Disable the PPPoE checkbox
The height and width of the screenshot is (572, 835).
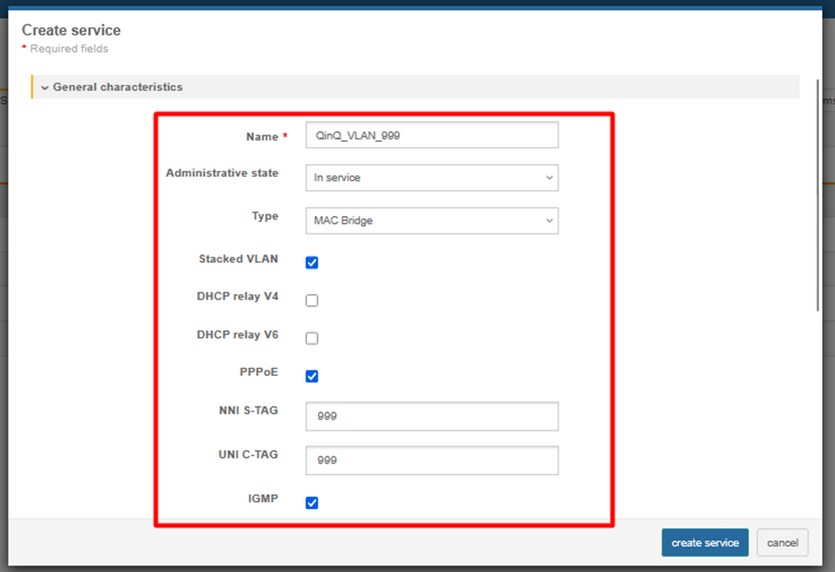(x=312, y=376)
